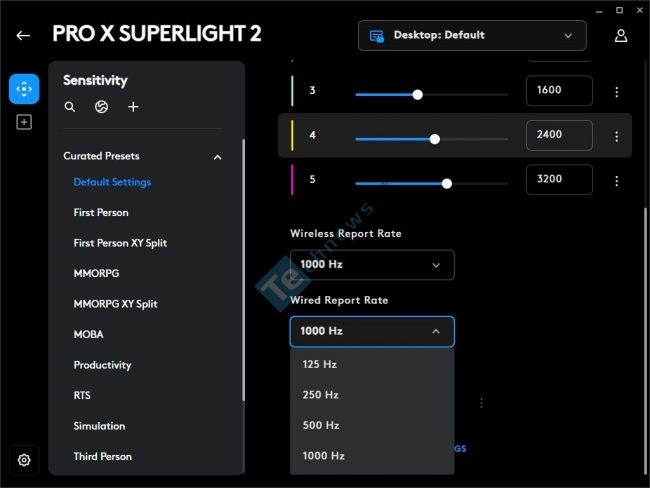The height and width of the screenshot is (488, 650).
Task: Open options menu for DPI level 3
Action: coord(616,92)
